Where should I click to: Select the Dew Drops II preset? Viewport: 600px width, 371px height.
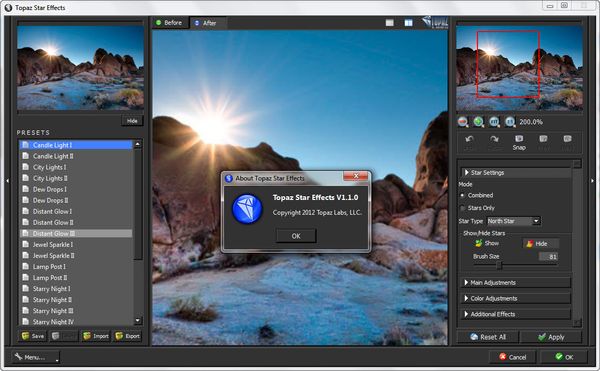click(x=76, y=200)
